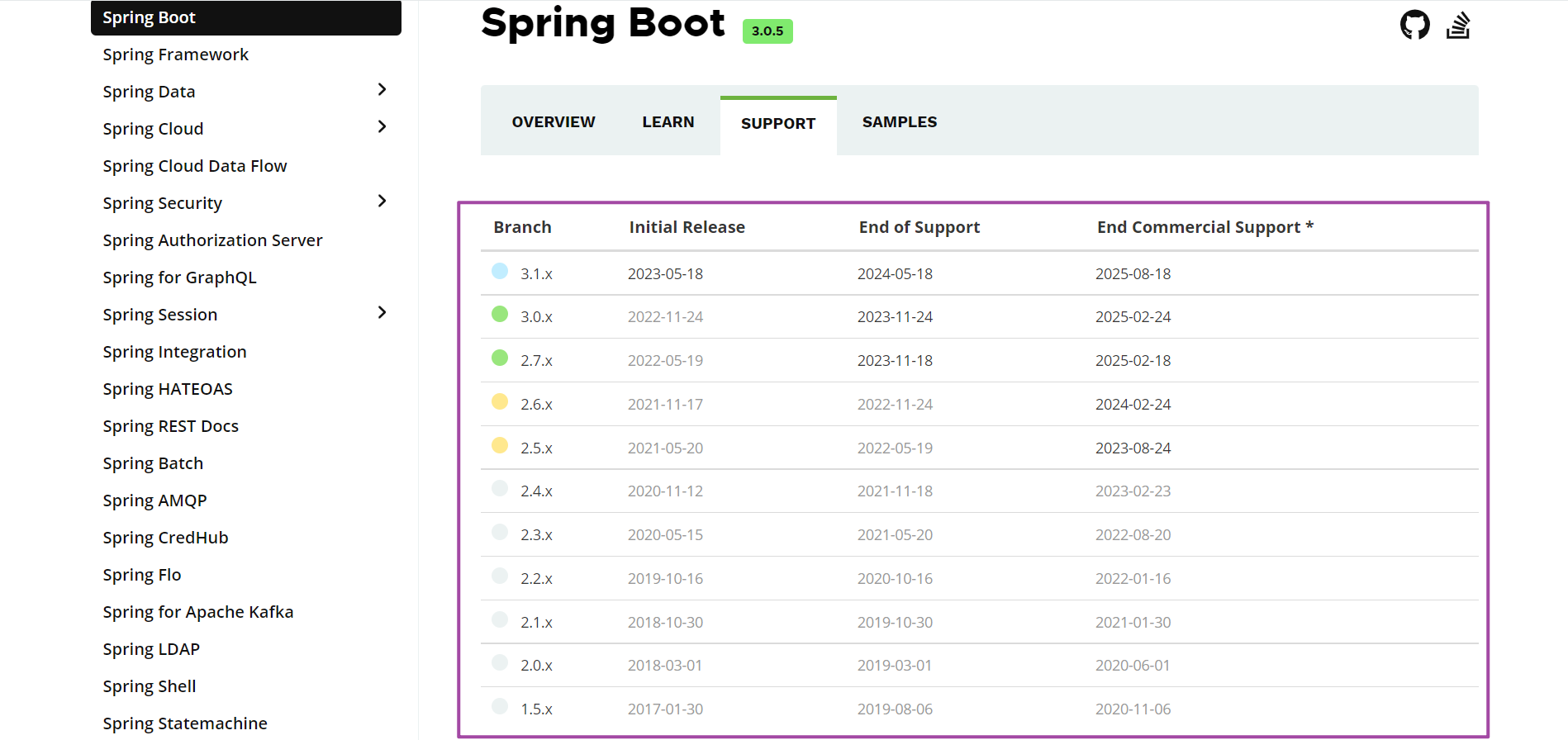This screenshot has height=740, width=1568.
Task: Expand the Spring Data submenu arrow
Action: tap(382, 89)
